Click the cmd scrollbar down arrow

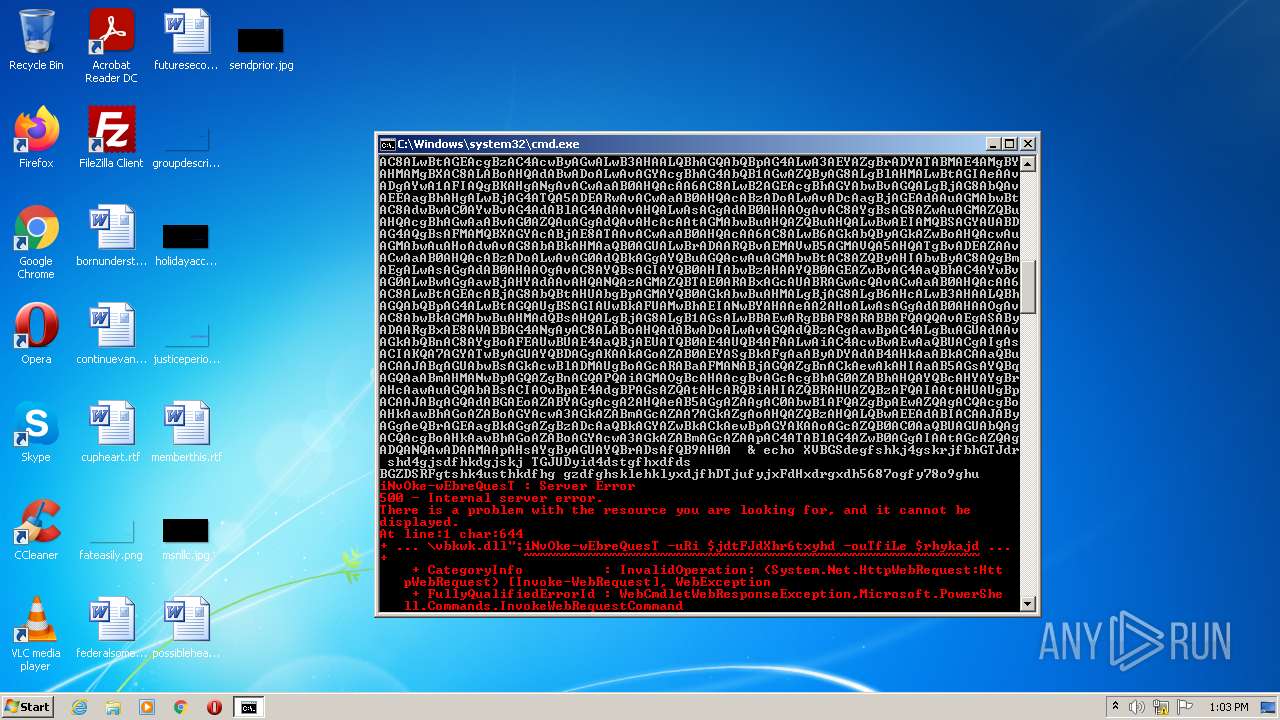click(1028, 603)
